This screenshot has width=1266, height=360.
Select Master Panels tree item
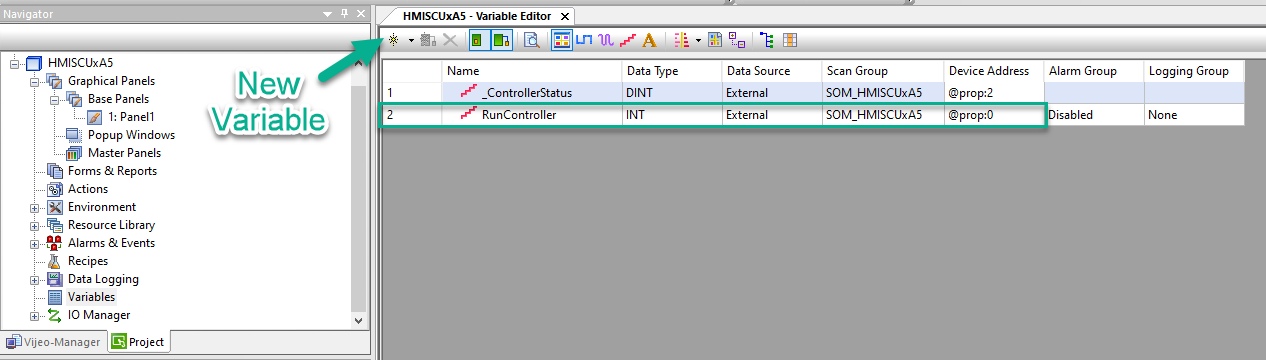124,153
